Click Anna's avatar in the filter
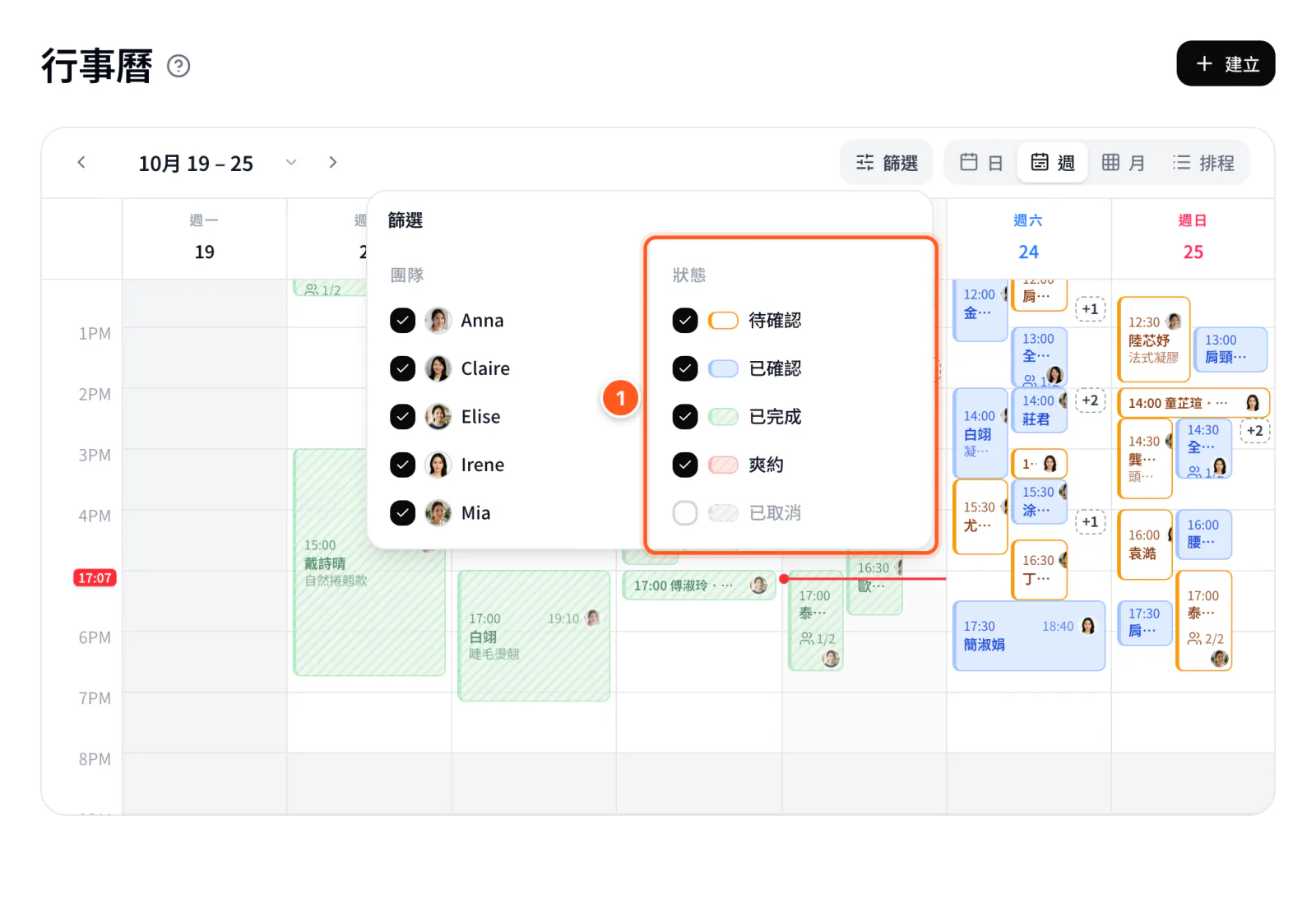Screen dimensions: 1316x912 [438, 320]
